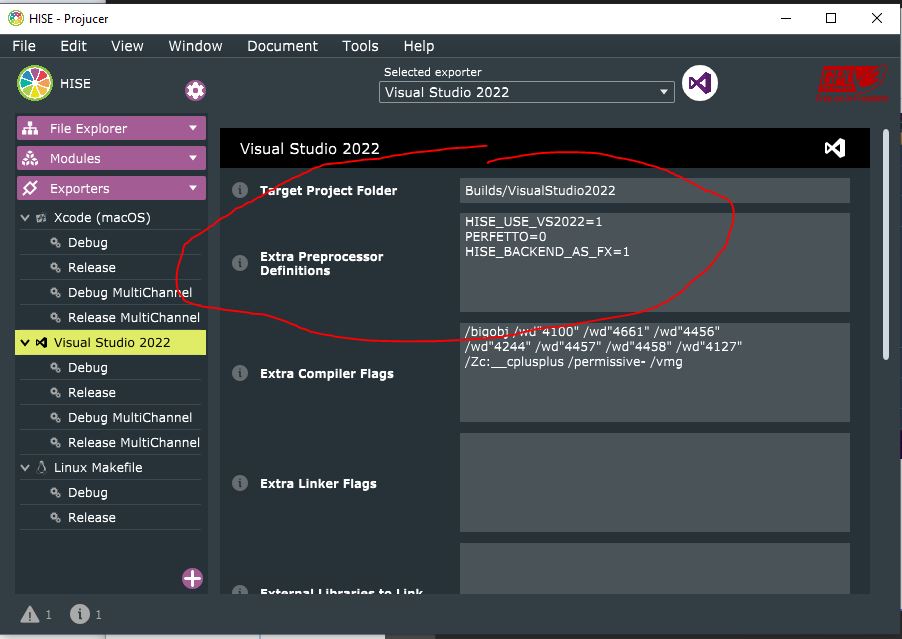Image resolution: width=902 pixels, height=639 pixels.
Task: Show project info messages icon in status bar
Action: pos(80,614)
